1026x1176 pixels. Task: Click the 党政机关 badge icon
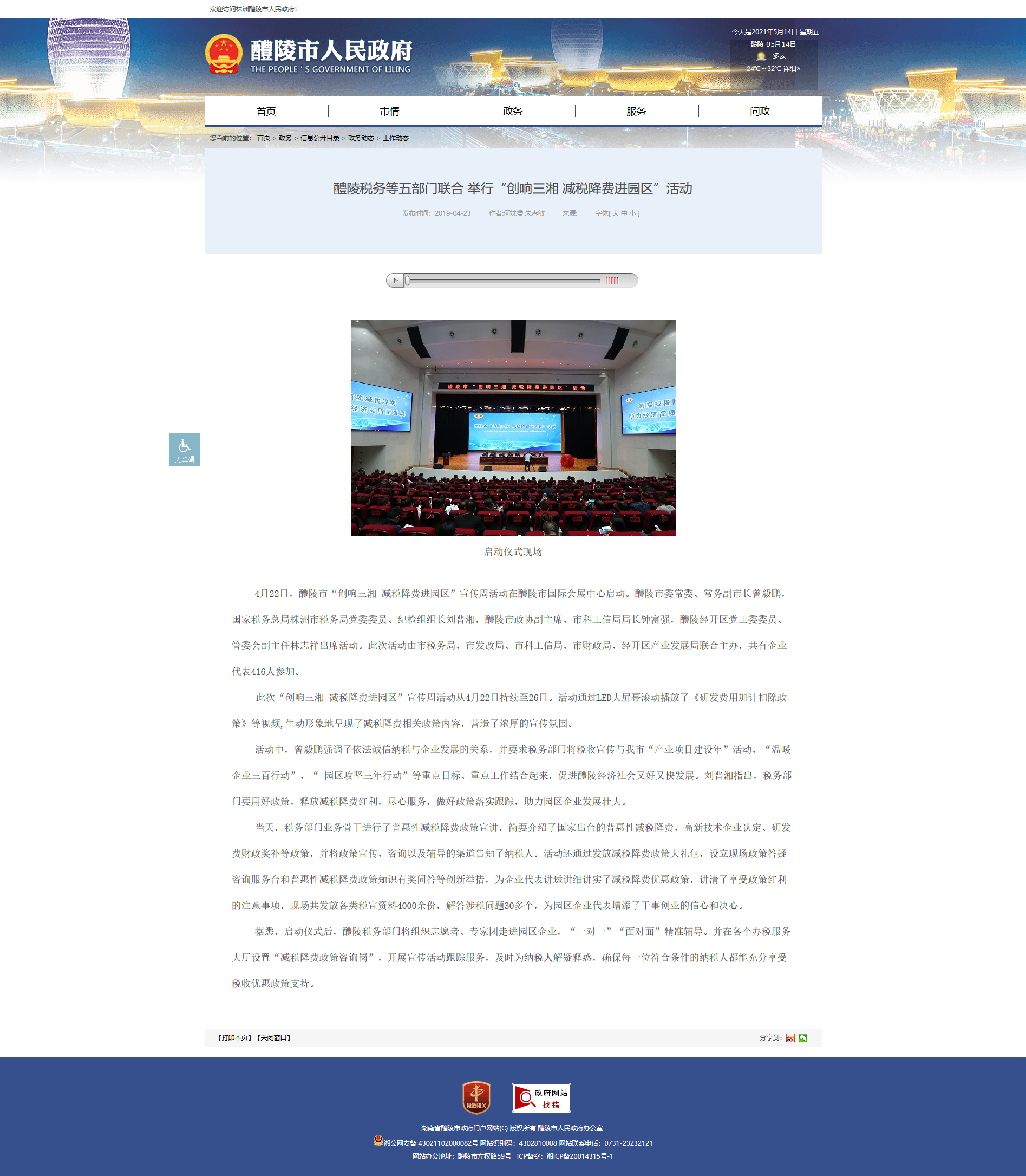point(476,1097)
